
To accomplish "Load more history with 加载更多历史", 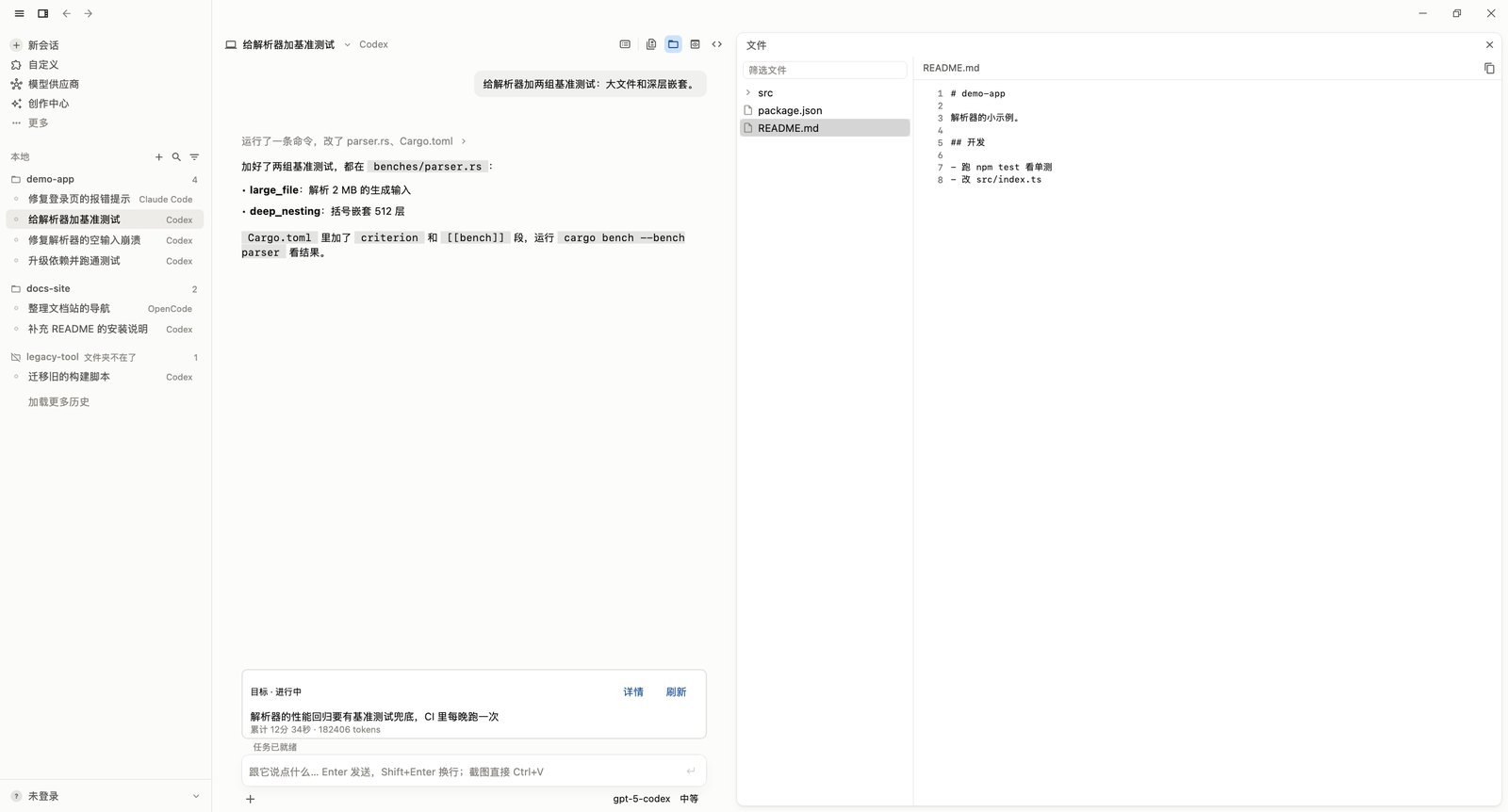I will [58, 402].
